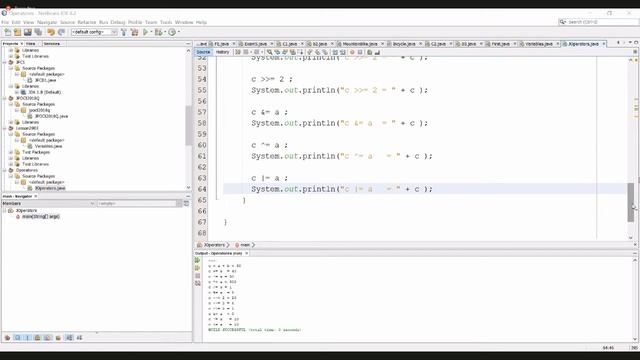Click line number 64 in the editor gutter

(202, 189)
